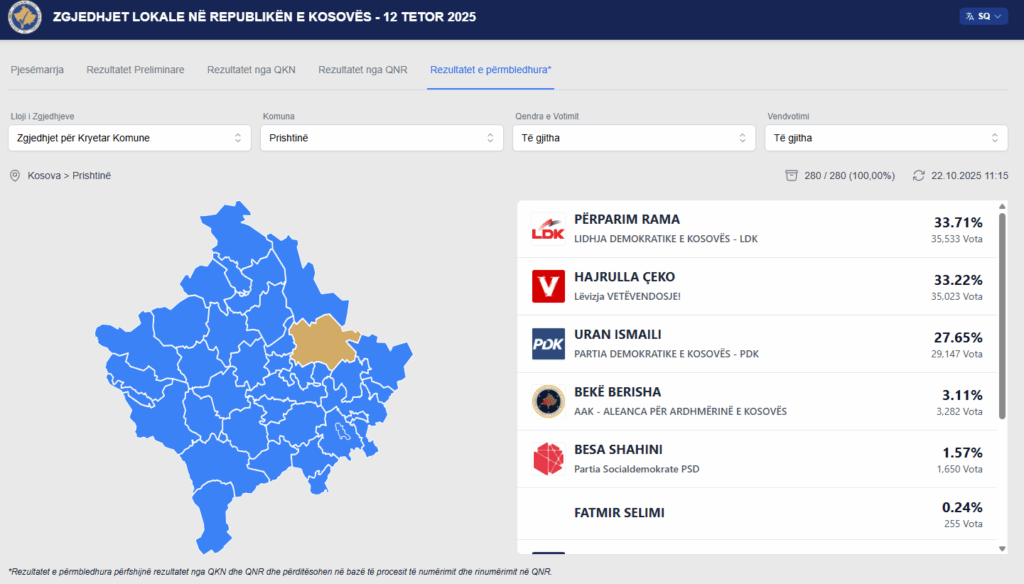1024x584 pixels.
Task: Expand the Lloji i Zgjedhjeve dropdown
Action: click(x=129, y=138)
